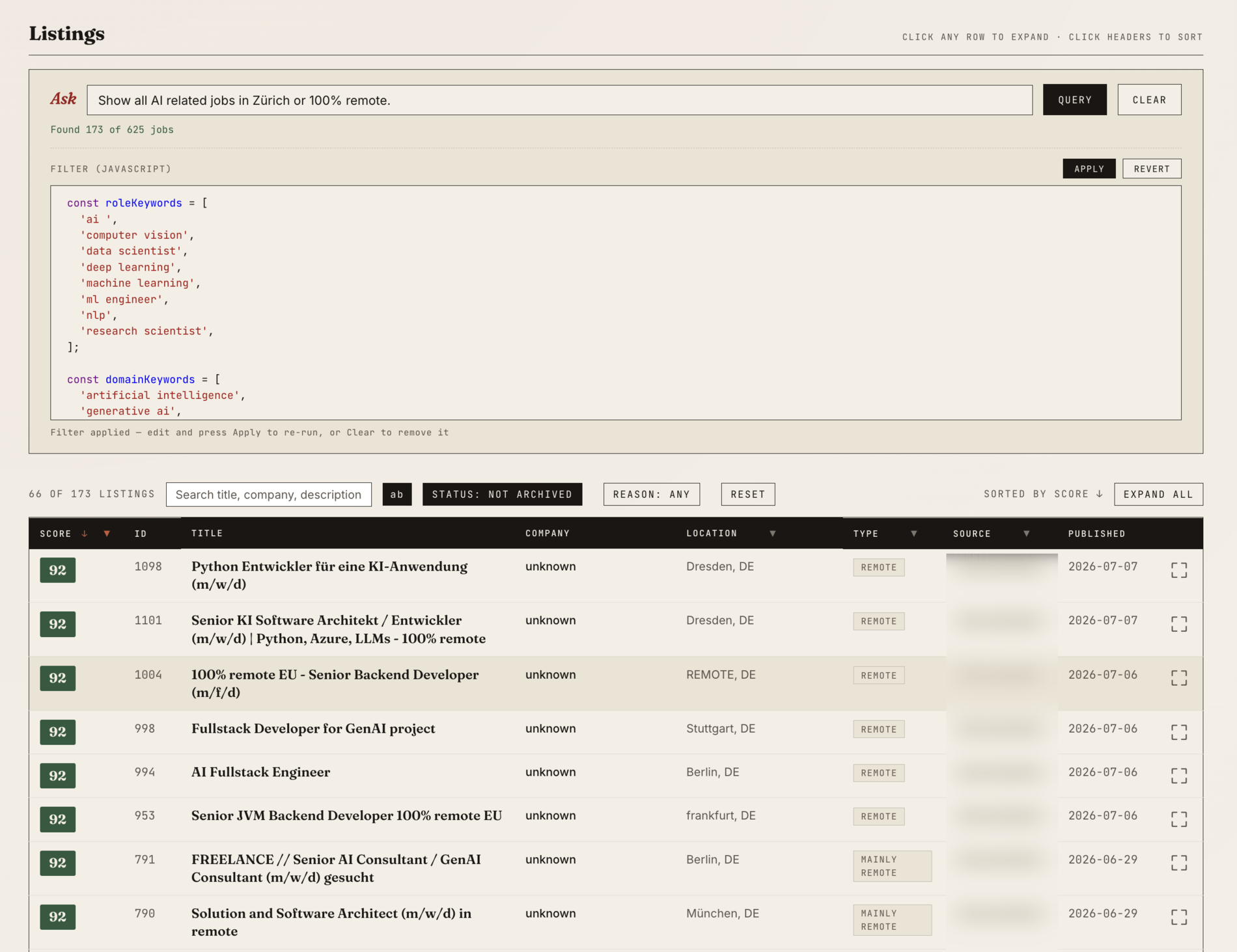Open the 'AI Fullstack Engineer' listing

click(x=260, y=772)
